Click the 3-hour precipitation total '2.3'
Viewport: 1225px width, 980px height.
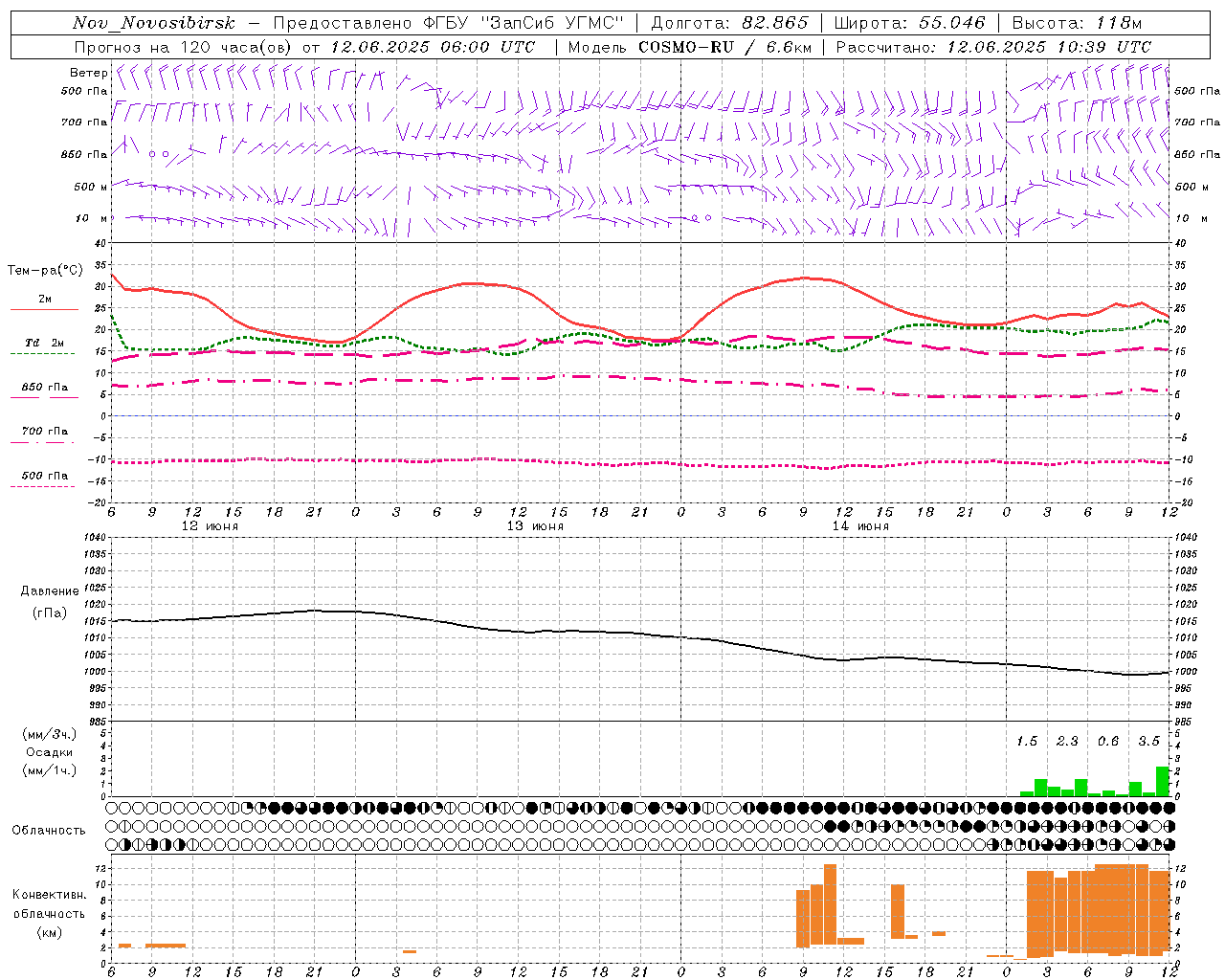(x=1067, y=742)
